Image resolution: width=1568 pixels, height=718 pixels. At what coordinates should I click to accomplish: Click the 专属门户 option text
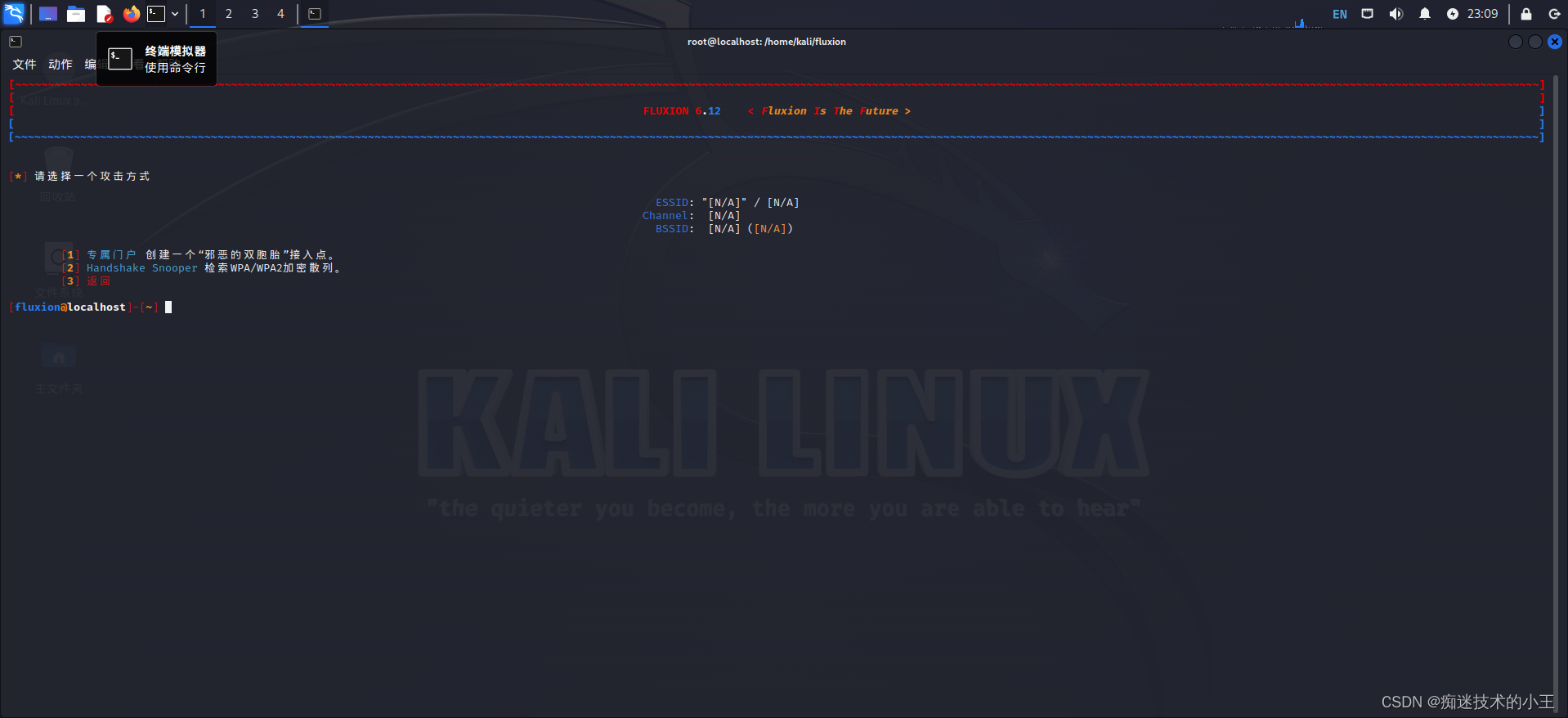click(111, 255)
